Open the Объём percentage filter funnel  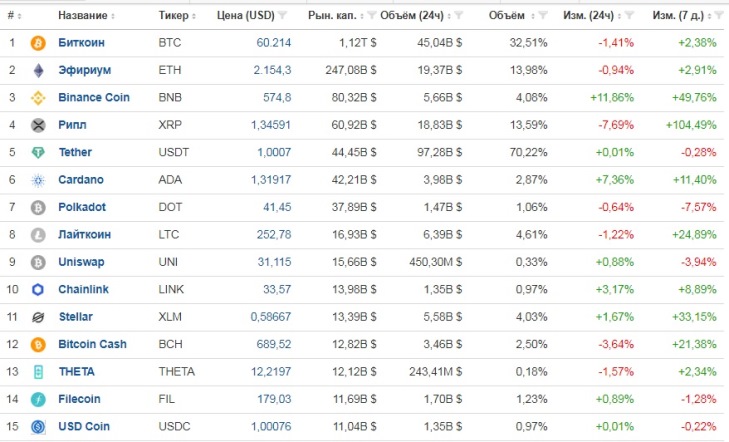543,16
